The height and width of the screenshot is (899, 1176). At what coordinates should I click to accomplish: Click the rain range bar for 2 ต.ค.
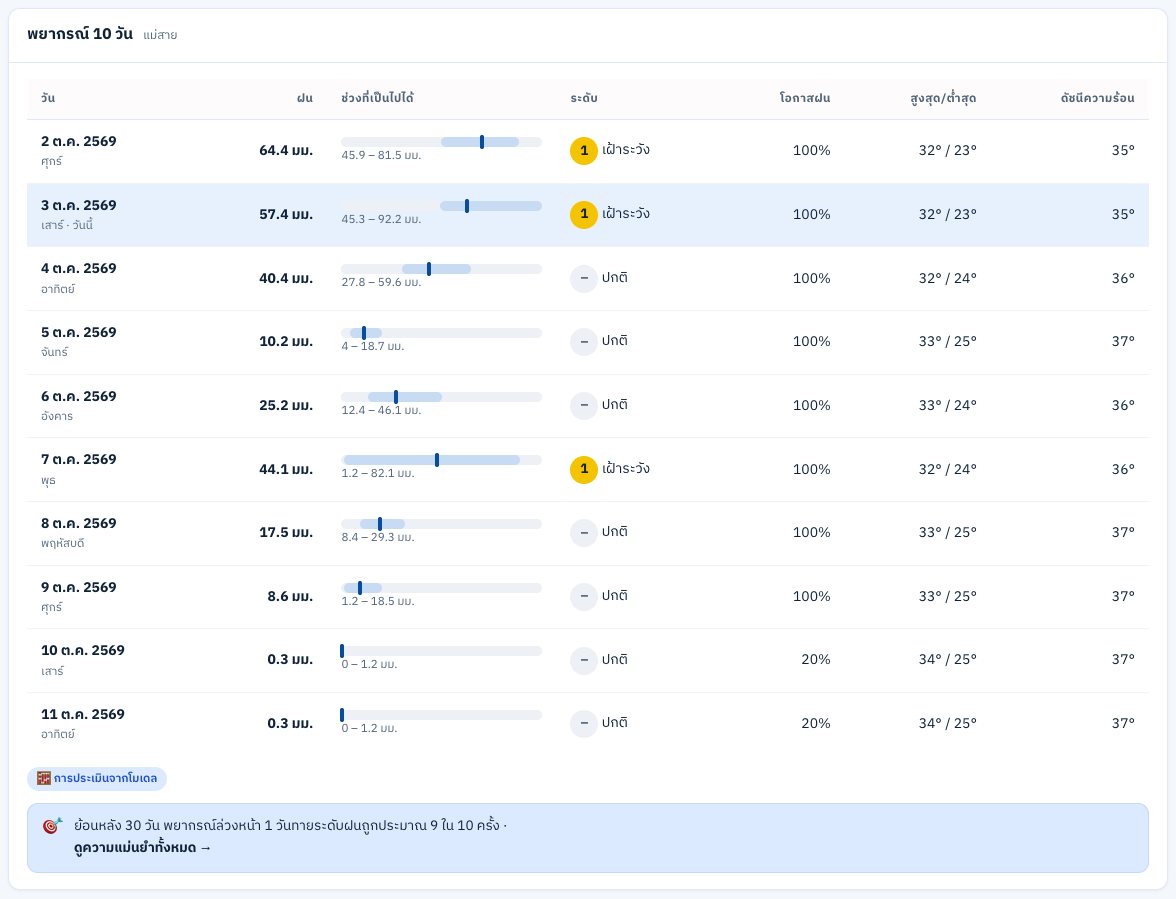point(441,142)
